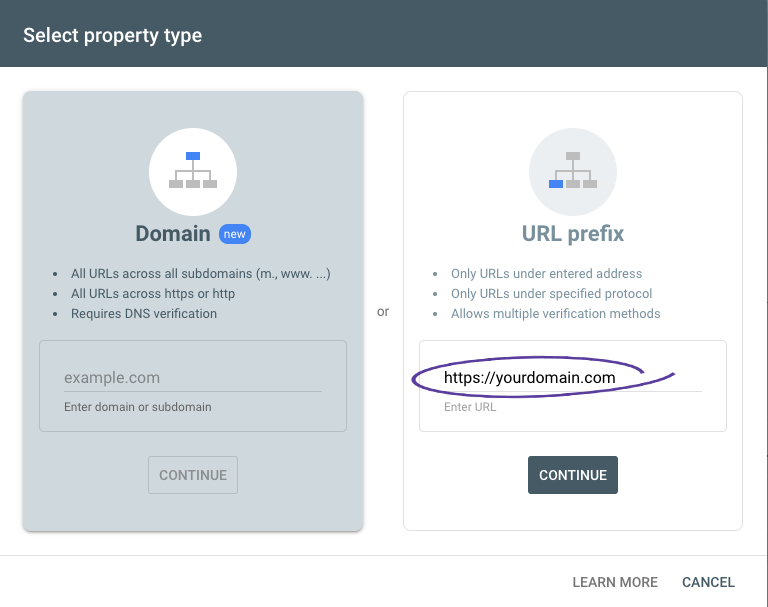Click "All URLs across https or http"
This screenshot has height=607, width=768.
pyautogui.click(x=153, y=293)
